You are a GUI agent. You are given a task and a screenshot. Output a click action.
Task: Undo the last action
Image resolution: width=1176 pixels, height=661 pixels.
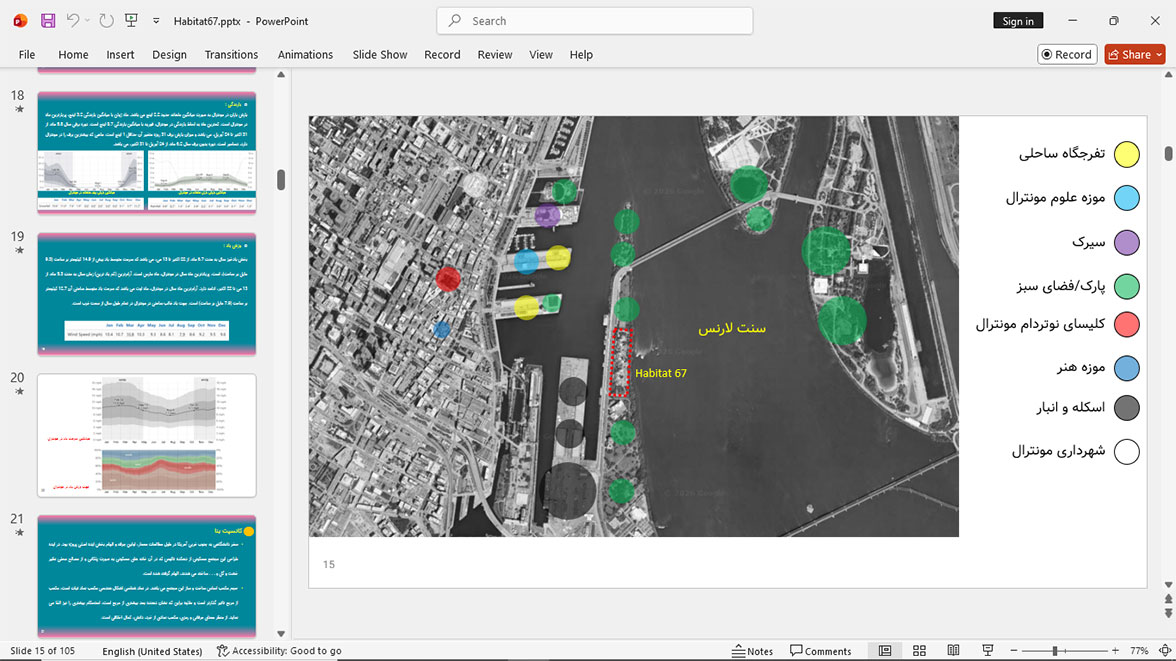[72, 21]
